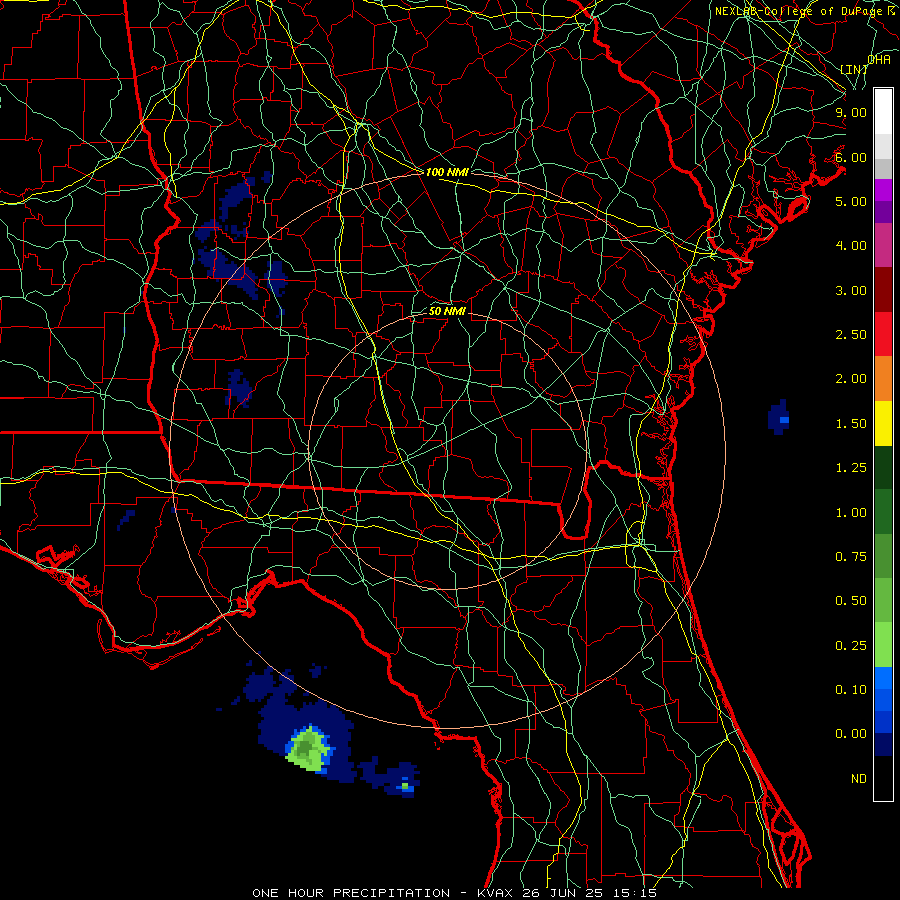Select the bright red legend swatch
This screenshot has width=900, height=900.
pyautogui.click(x=883, y=334)
